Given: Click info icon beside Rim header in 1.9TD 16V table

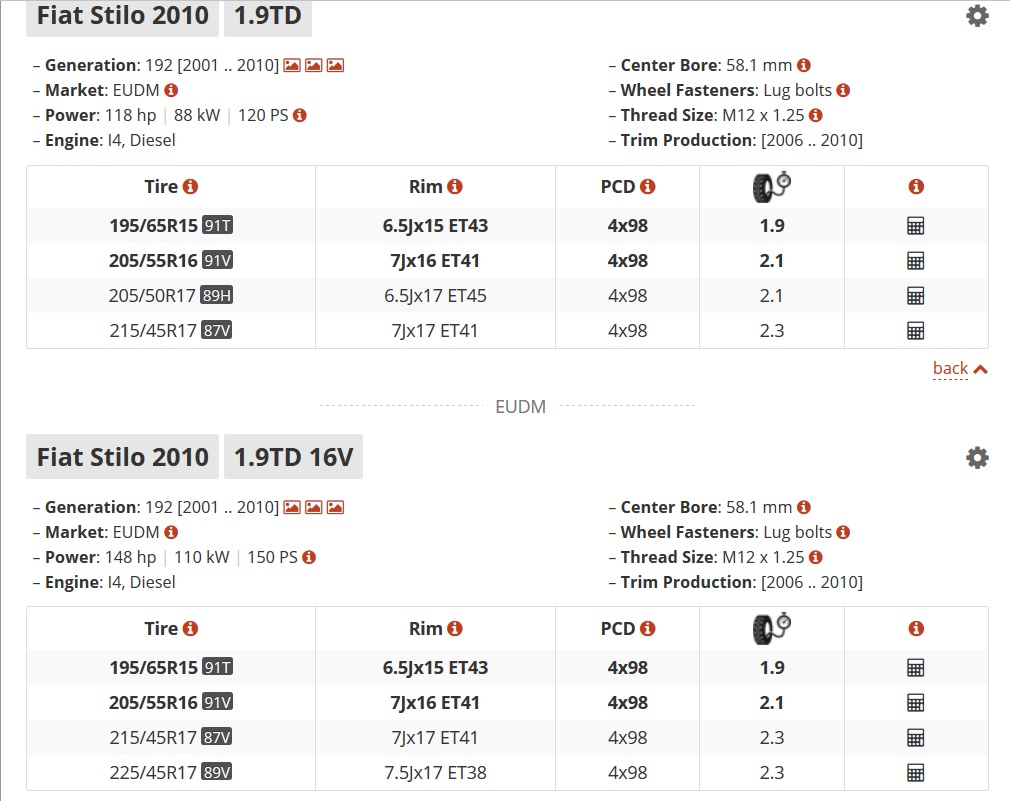Looking at the screenshot, I should coord(455,629).
